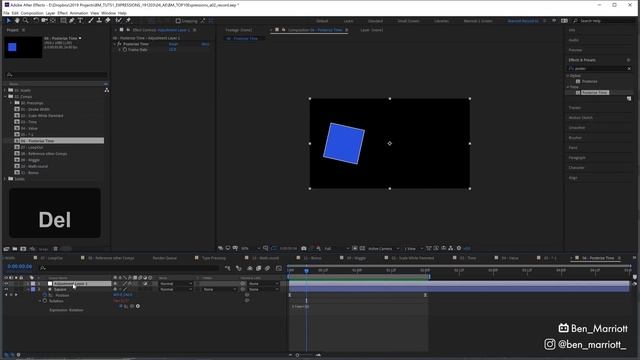The width and height of the screenshot is (640, 360).
Task: Select the Hand tool
Action: tap(17, 20)
